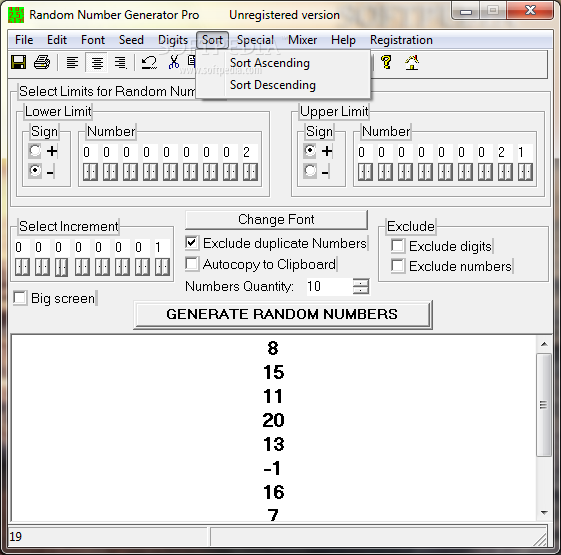This screenshot has width=561, height=555.
Task: Open the Digits menu
Action: pyautogui.click(x=173, y=40)
